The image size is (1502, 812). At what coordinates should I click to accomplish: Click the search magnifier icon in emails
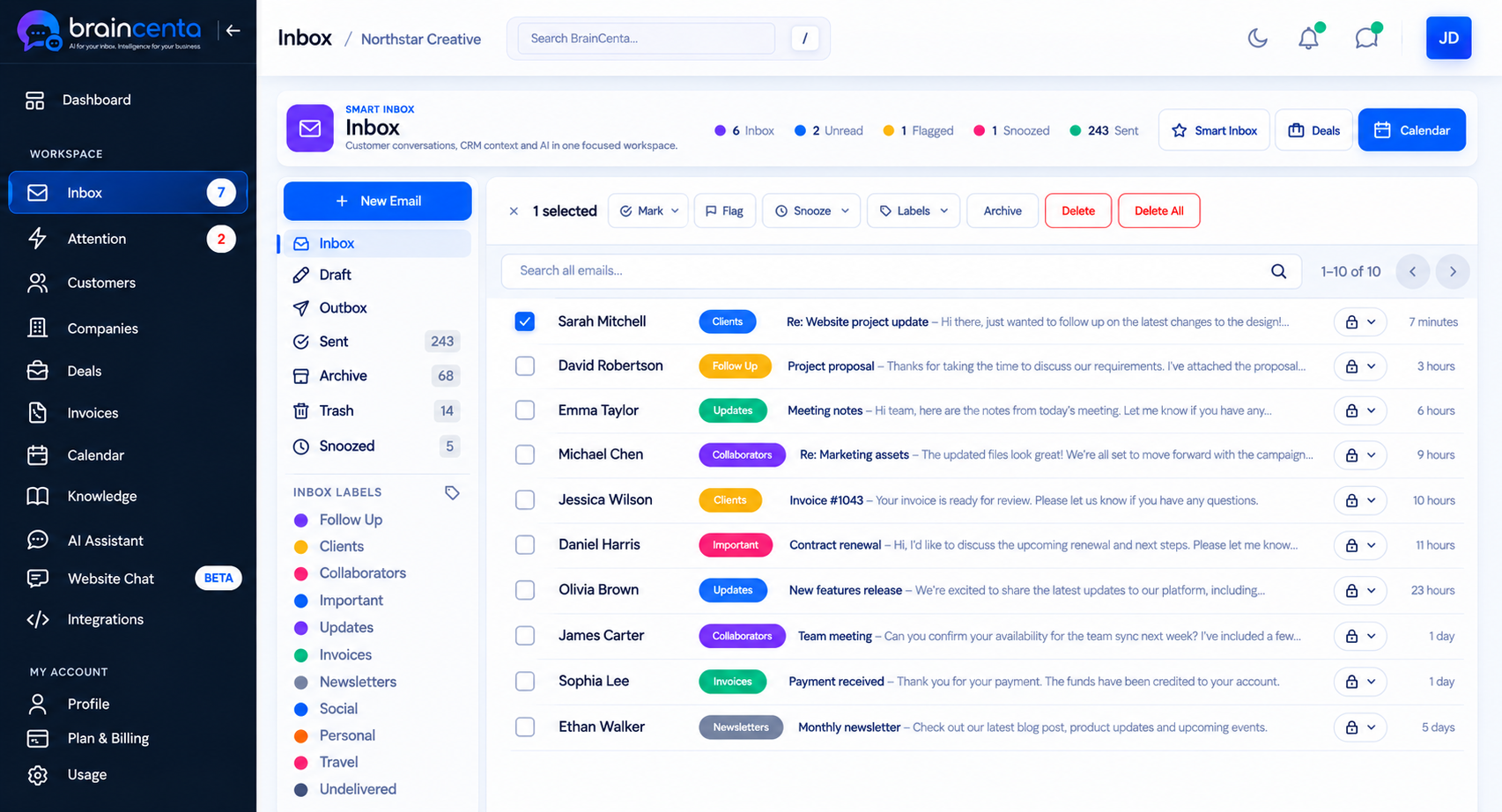(x=1278, y=271)
